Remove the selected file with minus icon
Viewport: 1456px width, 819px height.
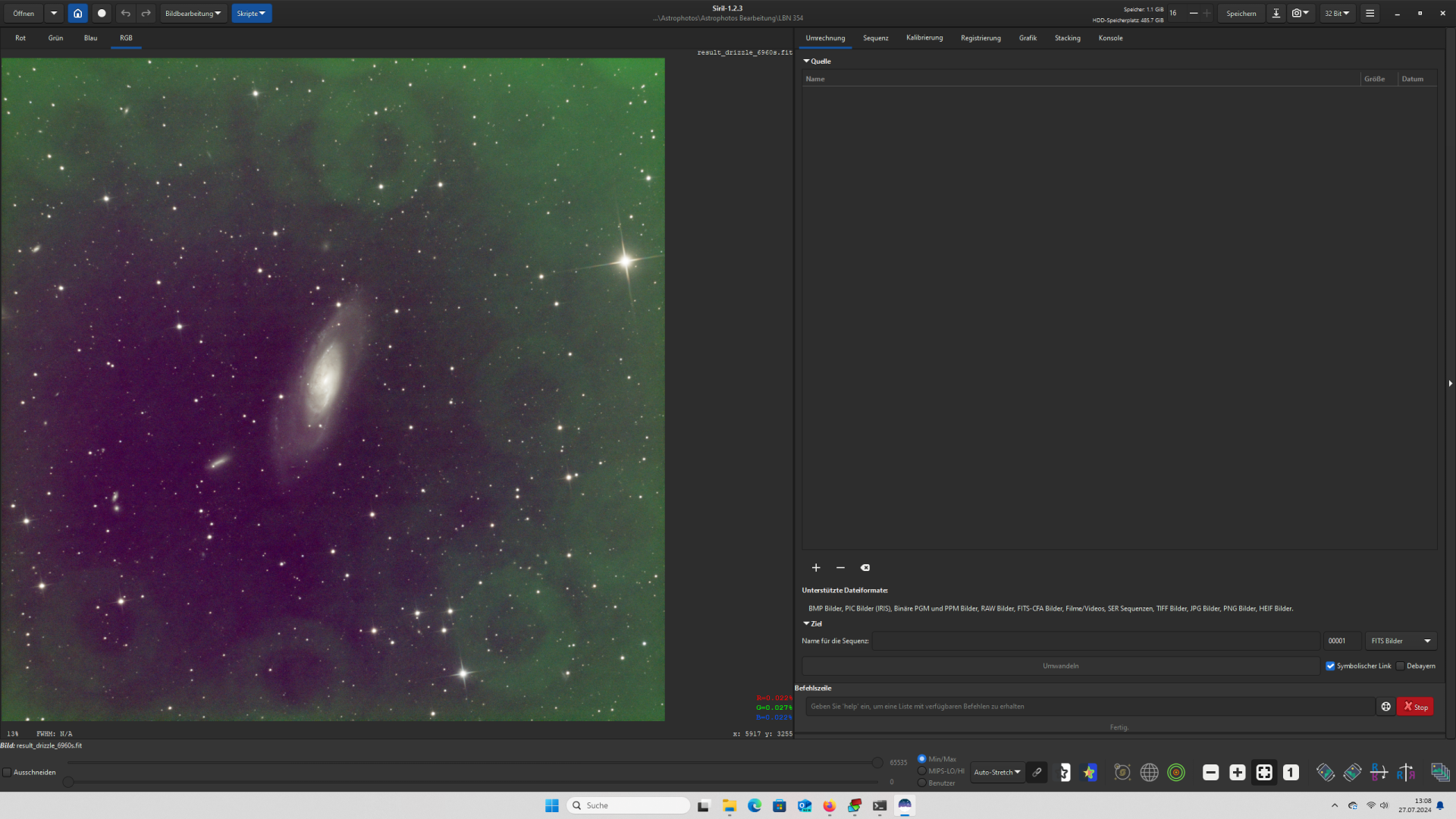840,567
